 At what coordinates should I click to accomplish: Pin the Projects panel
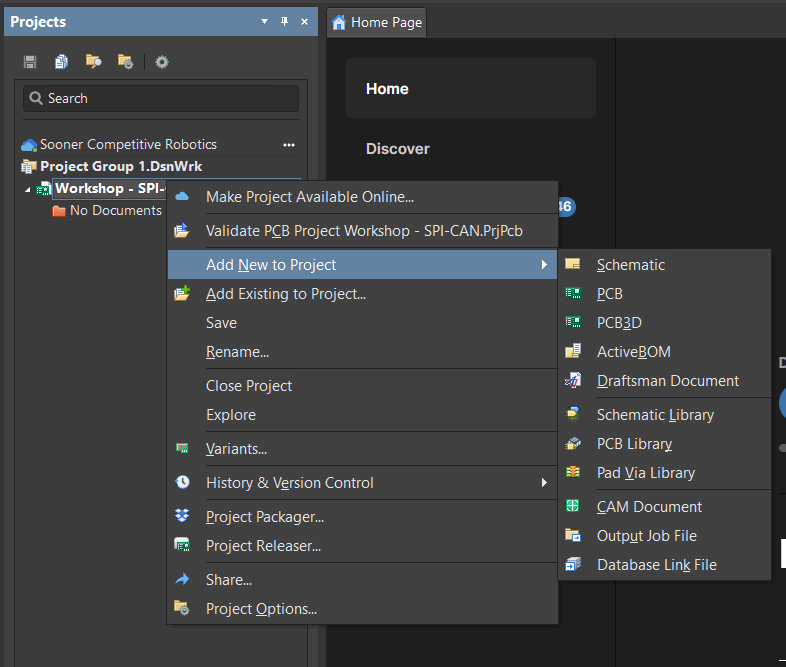284,22
